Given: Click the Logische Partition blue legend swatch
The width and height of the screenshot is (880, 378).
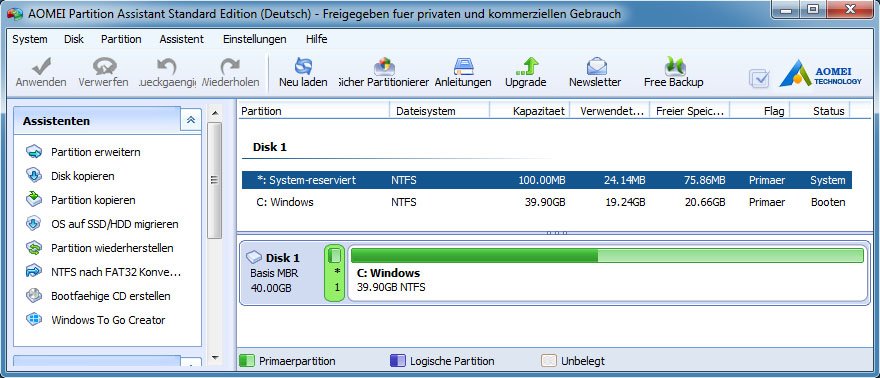Looking at the screenshot, I should pos(397,361).
